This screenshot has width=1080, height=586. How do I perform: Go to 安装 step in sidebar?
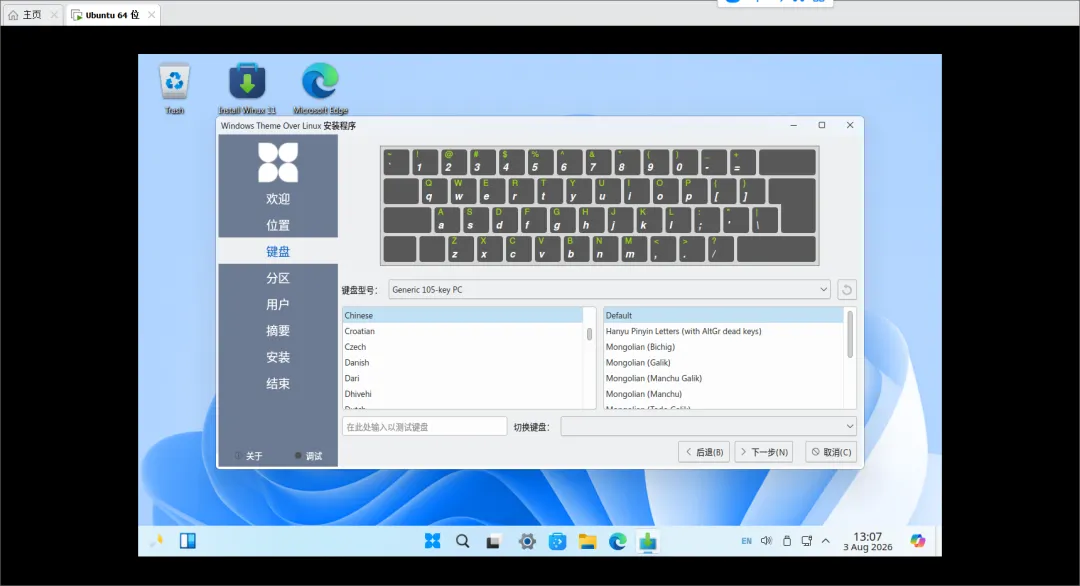(278, 357)
